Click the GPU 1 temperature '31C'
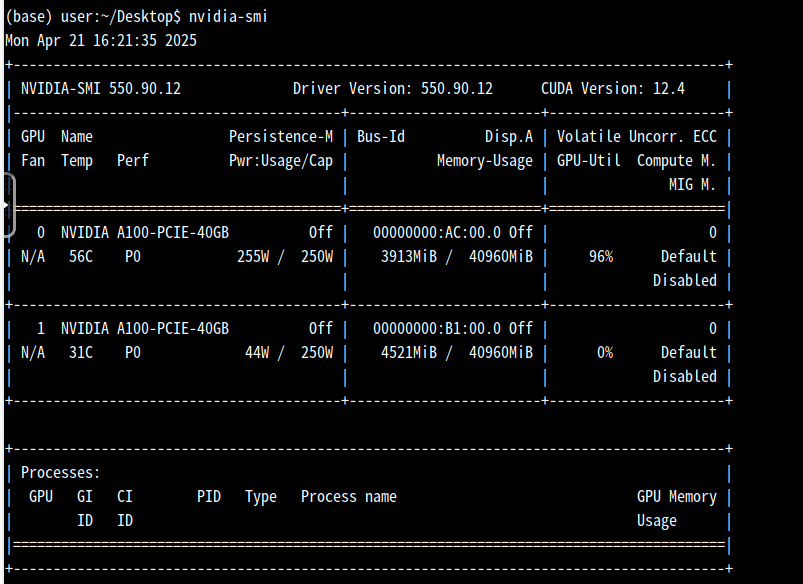 tap(81, 352)
